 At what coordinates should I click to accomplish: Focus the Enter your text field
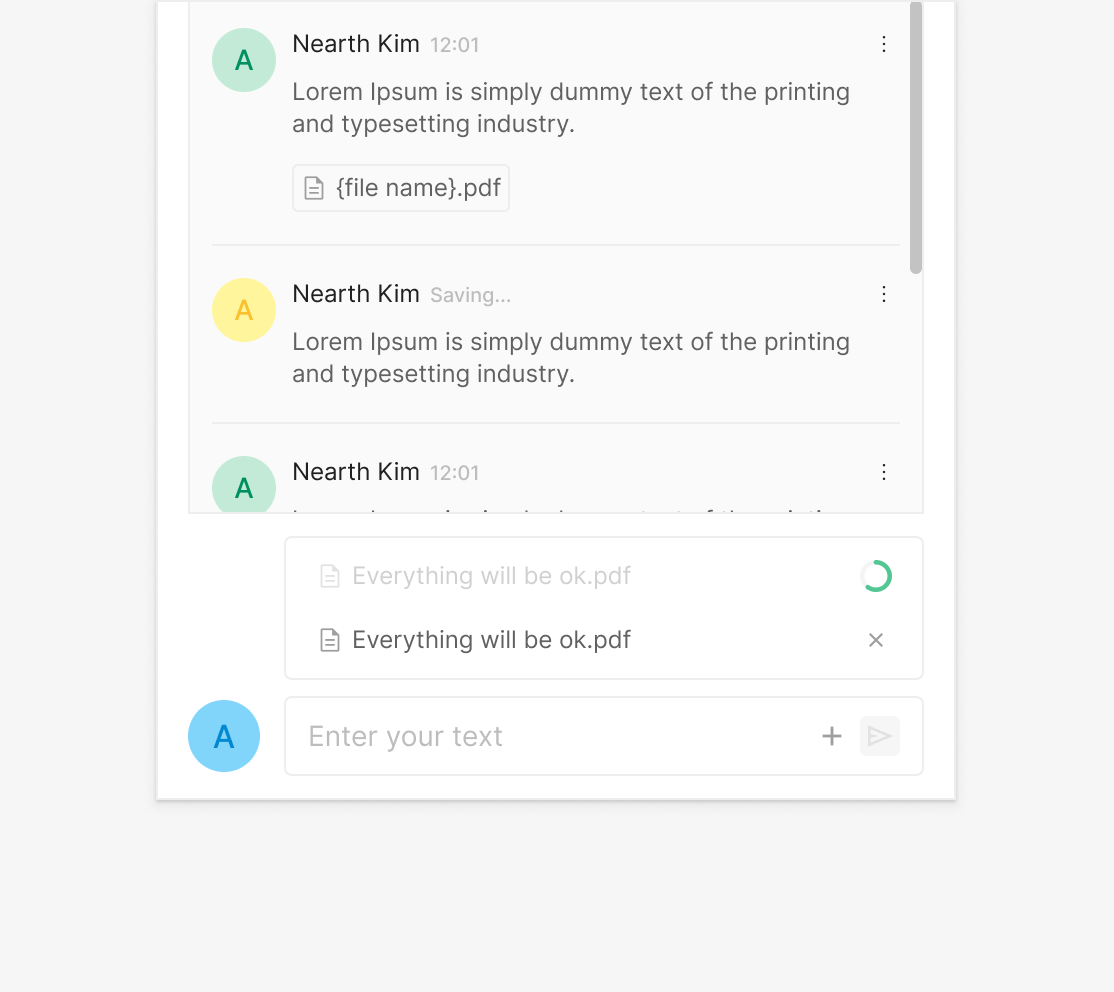550,737
